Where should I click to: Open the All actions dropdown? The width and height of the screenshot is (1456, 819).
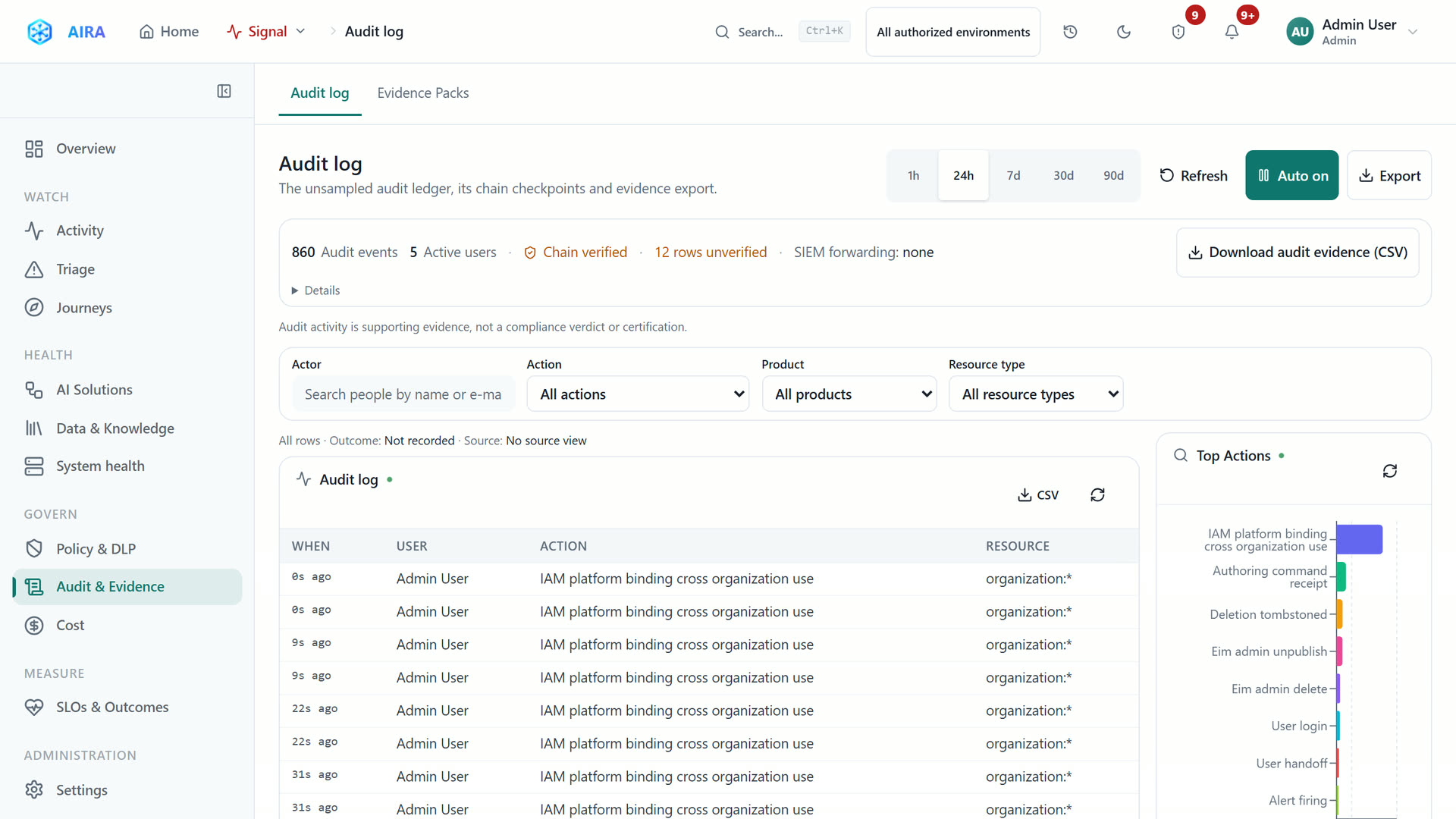pyautogui.click(x=638, y=394)
